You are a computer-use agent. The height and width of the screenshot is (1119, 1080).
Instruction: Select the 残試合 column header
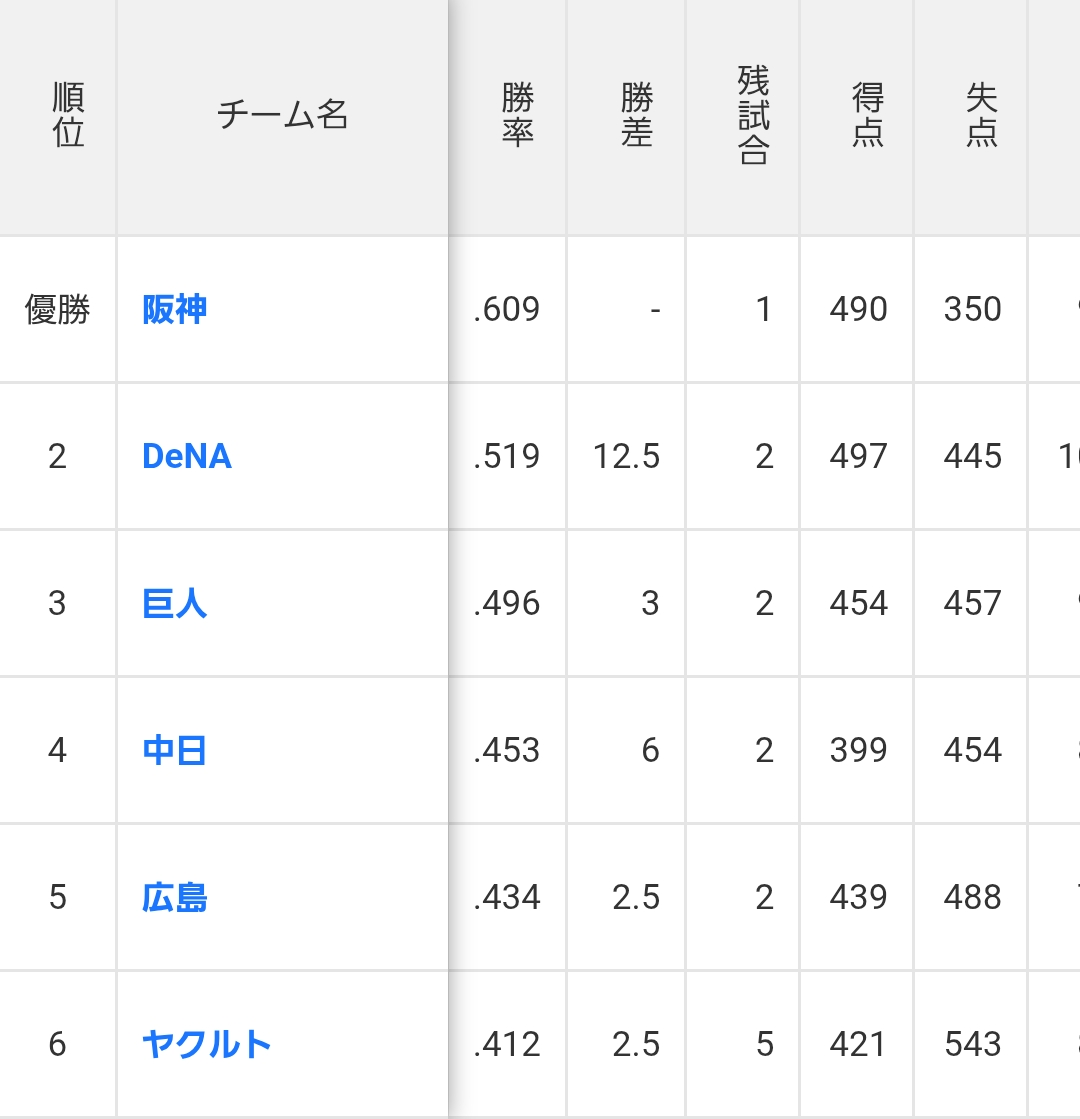[x=752, y=116]
